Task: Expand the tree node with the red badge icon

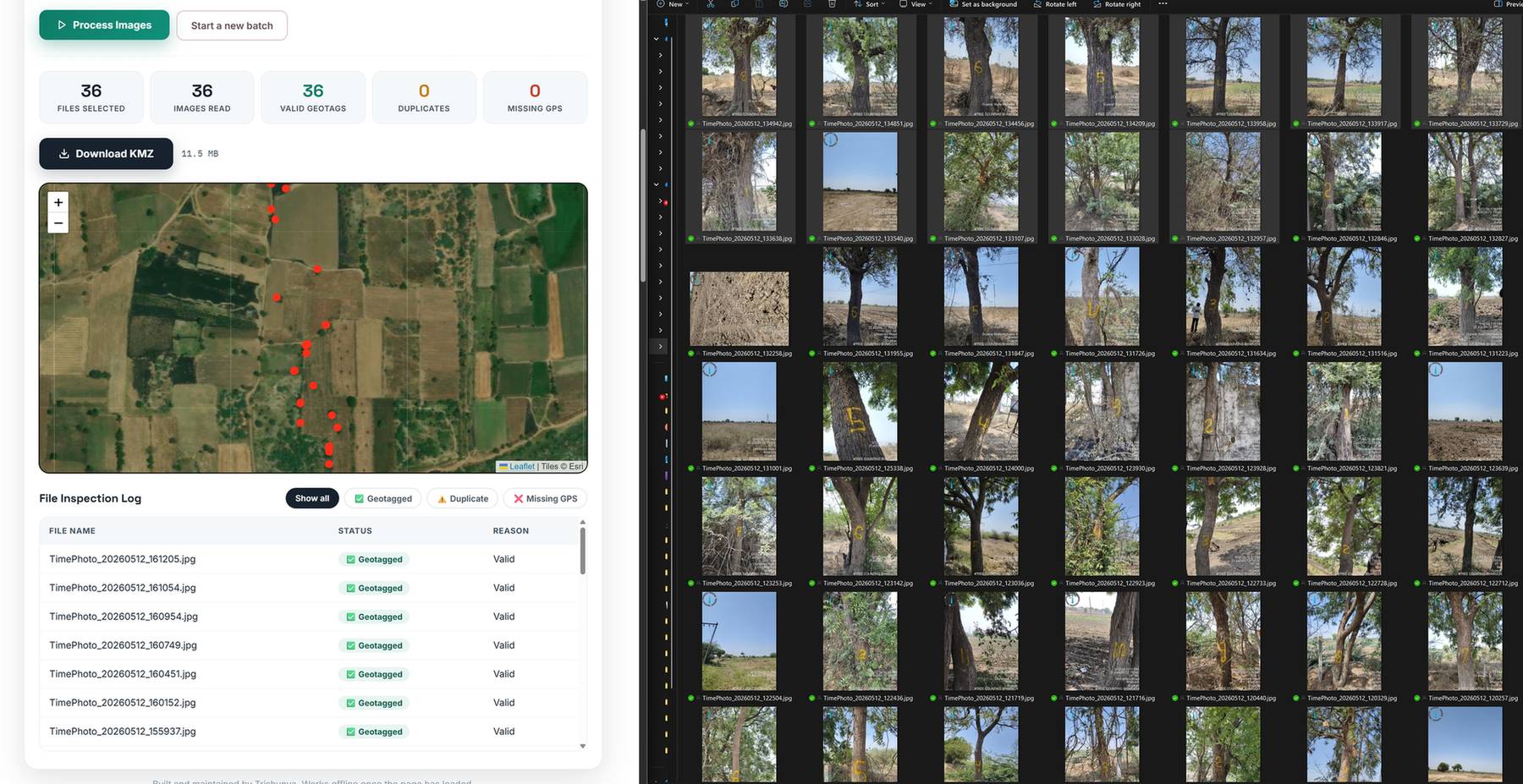Action: 661,201
